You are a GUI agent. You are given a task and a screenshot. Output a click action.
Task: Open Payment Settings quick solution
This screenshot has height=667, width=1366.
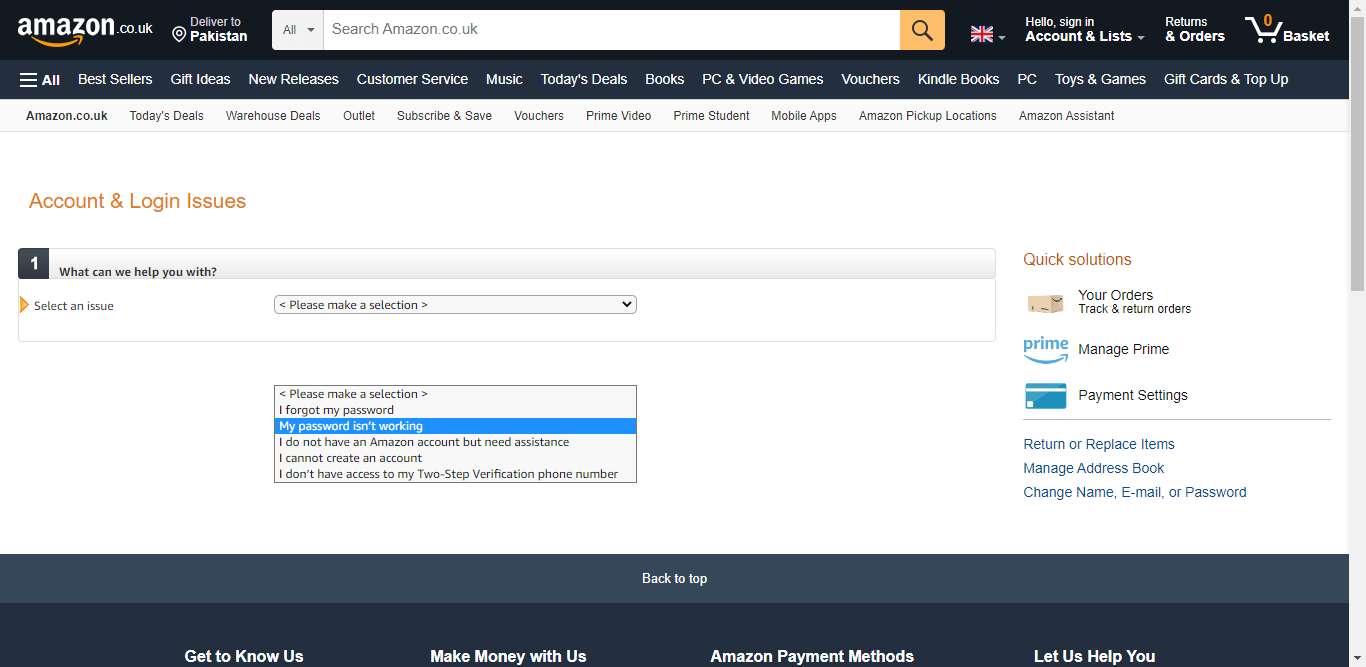[1133, 396]
